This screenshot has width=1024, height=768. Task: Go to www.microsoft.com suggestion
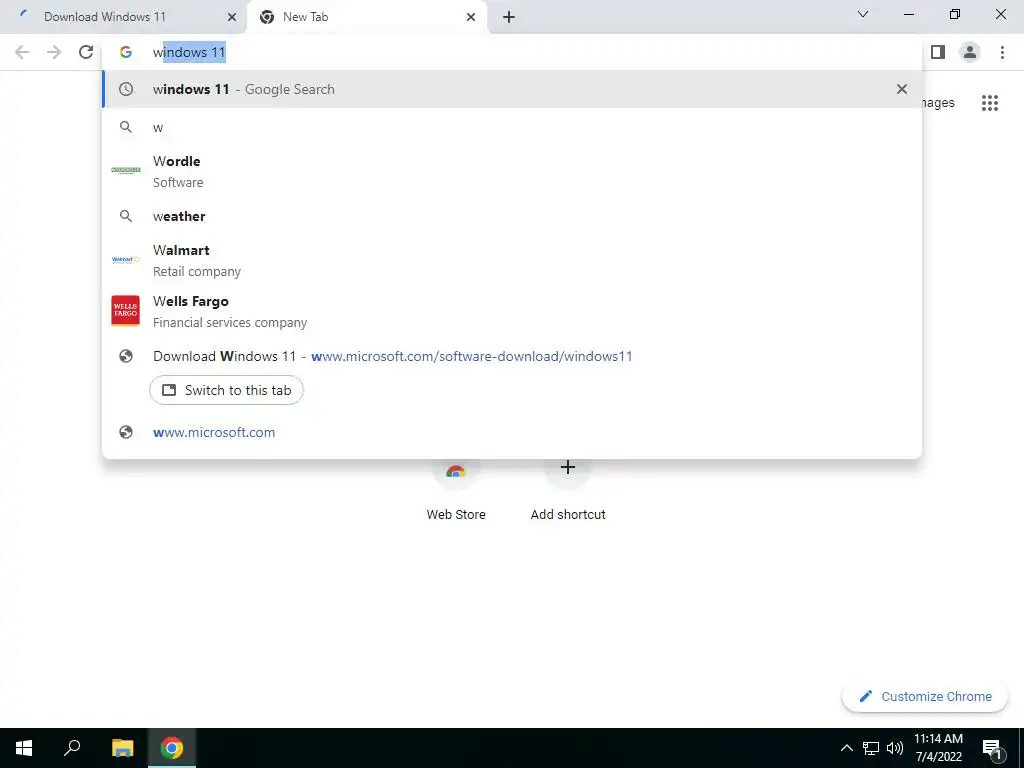(x=512, y=432)
